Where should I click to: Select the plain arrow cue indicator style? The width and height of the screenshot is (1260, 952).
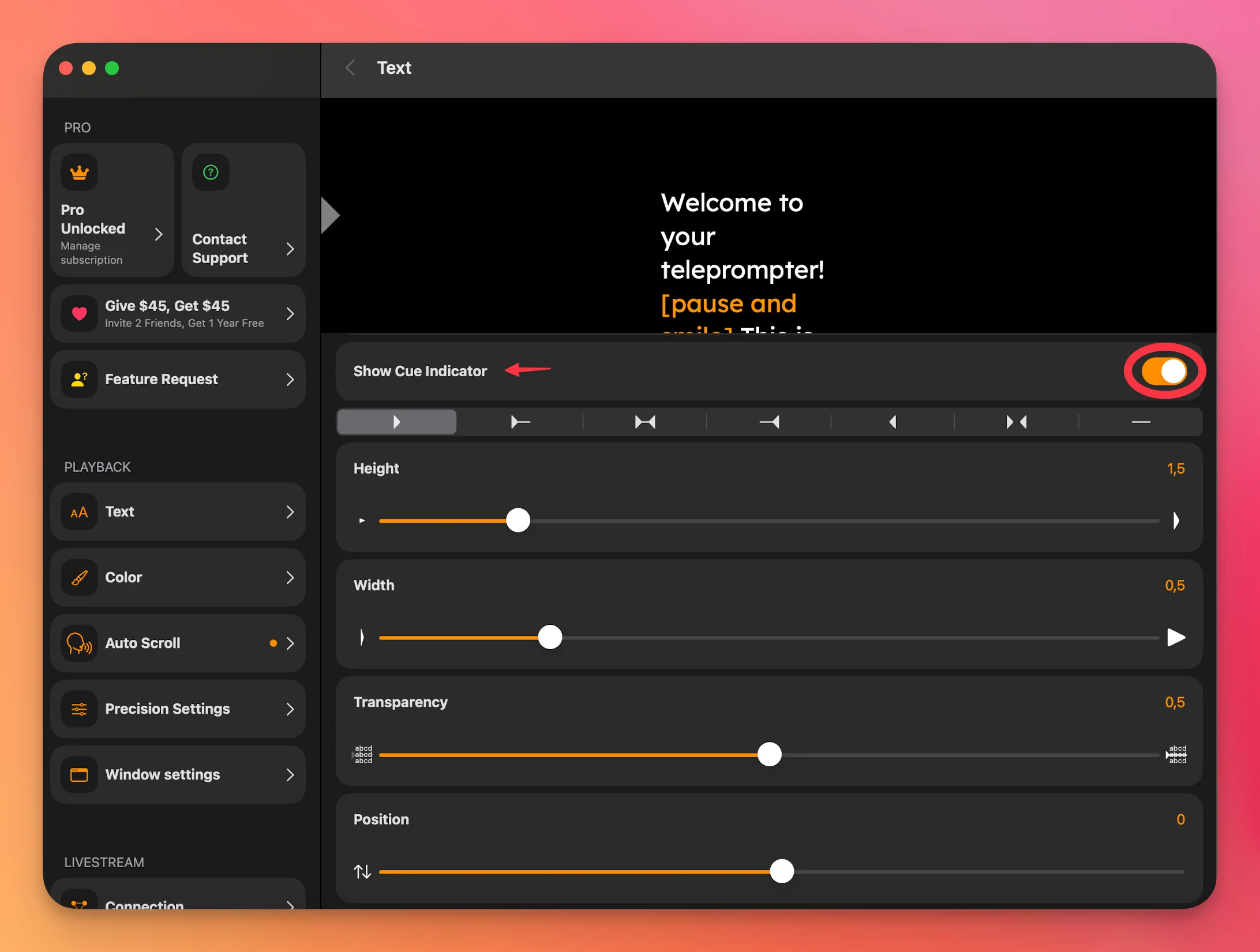[x=396, y=422]
